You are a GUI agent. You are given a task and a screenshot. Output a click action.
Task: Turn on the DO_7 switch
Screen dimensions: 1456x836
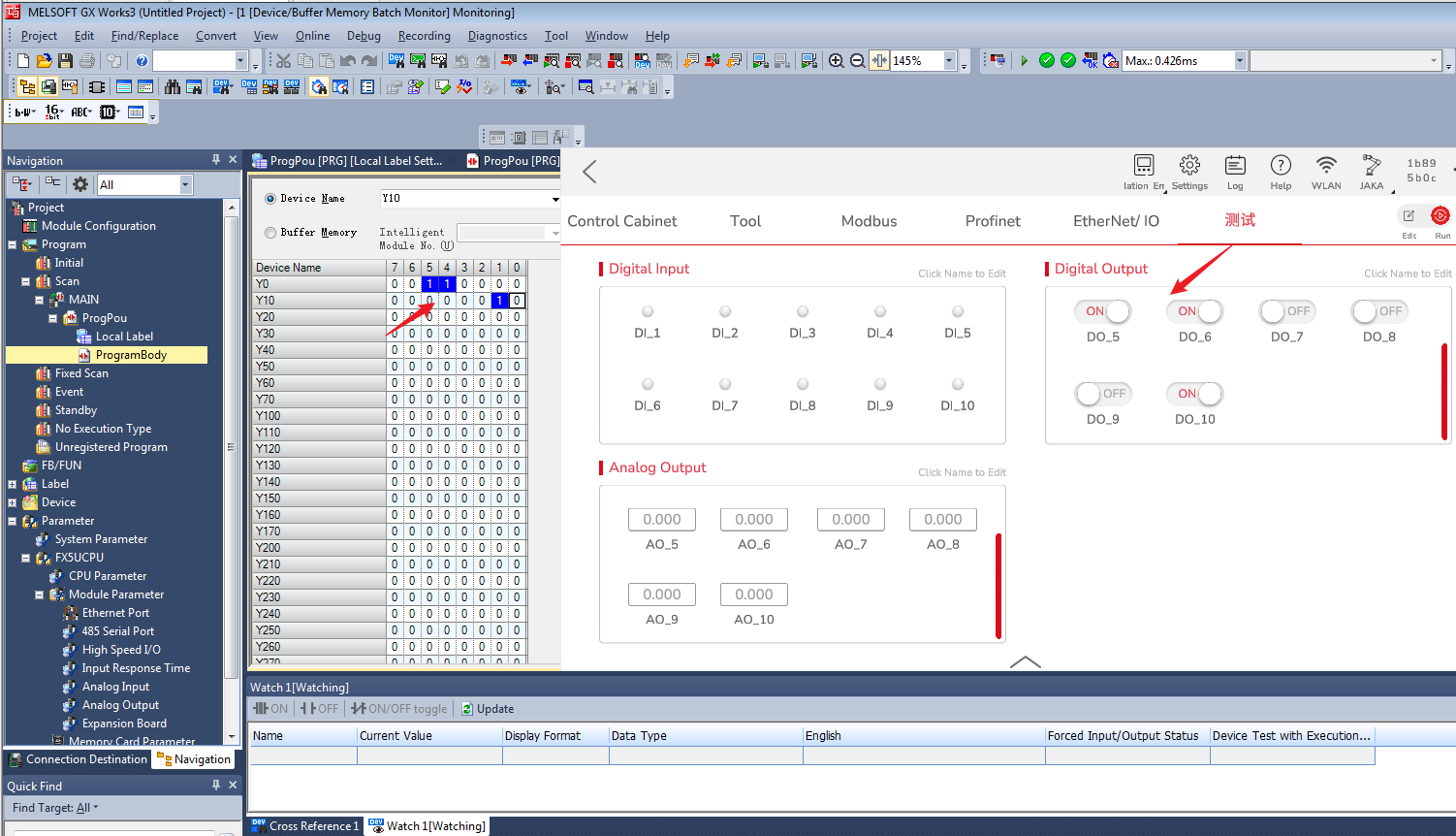pyautogui.click(x=1286, y=311)
